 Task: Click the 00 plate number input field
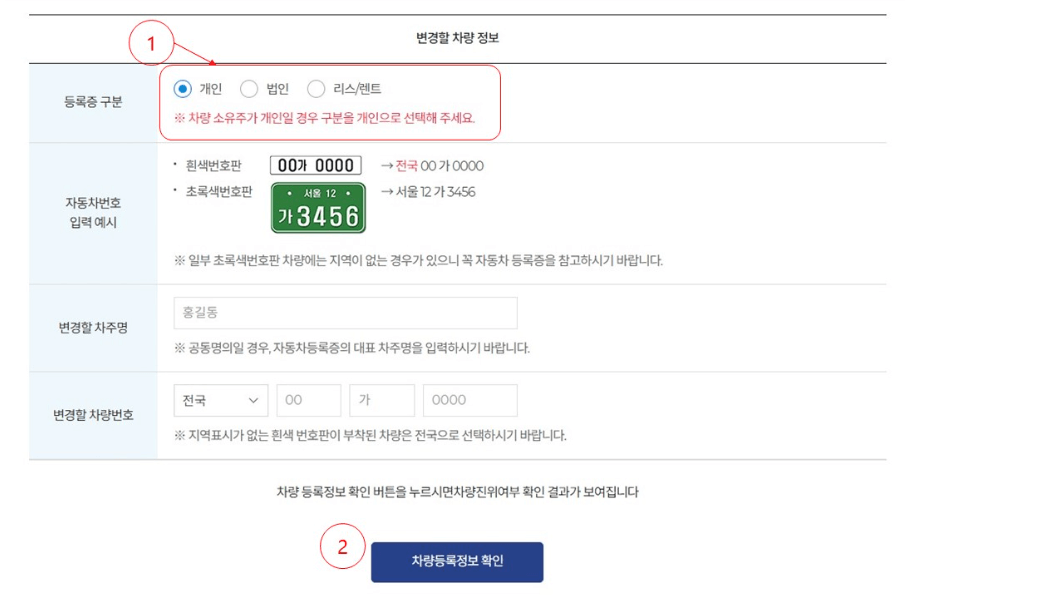tap(309, 399)
